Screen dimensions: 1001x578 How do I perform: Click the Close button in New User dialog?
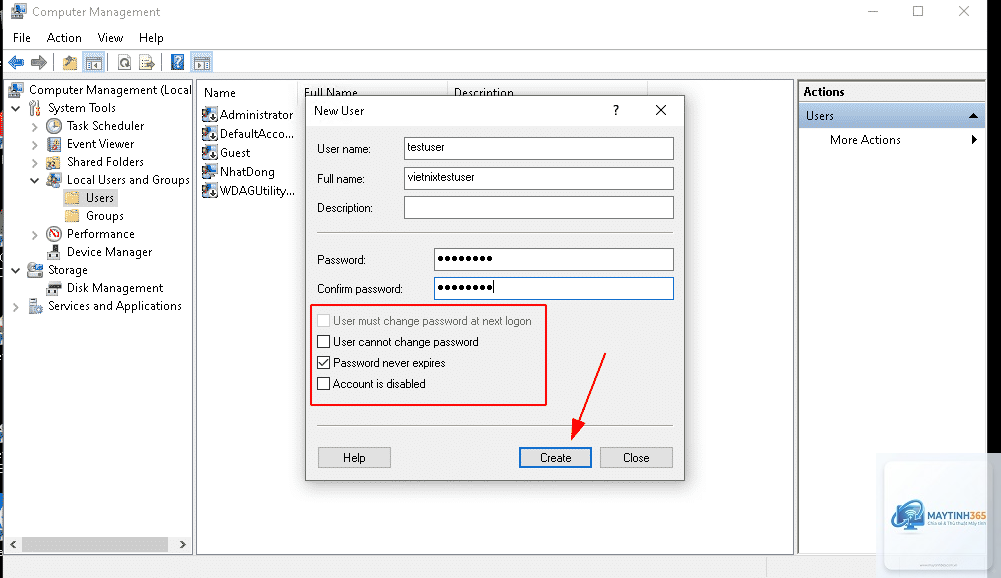pos(636,457)
